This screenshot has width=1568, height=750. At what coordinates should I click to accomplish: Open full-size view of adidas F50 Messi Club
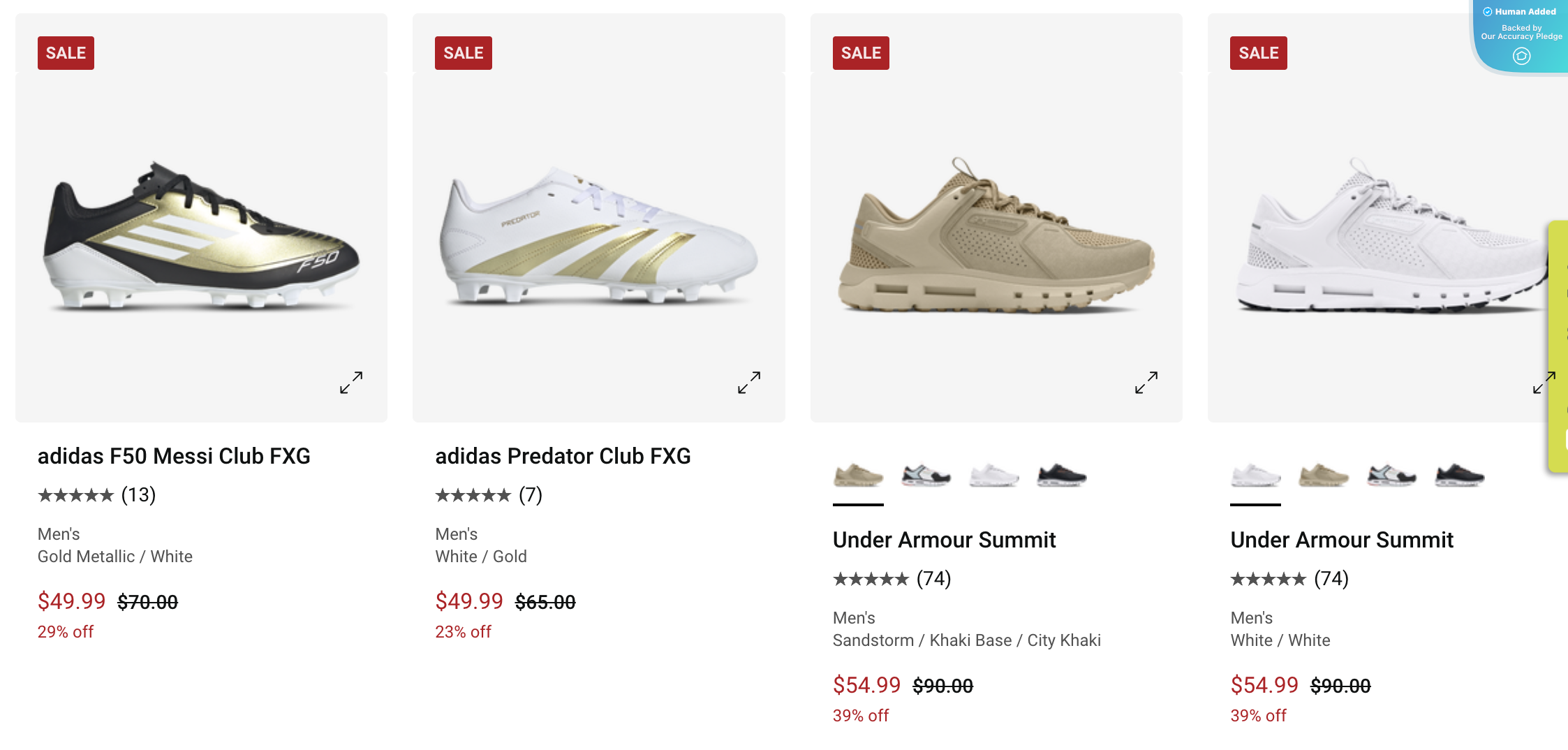350,382
